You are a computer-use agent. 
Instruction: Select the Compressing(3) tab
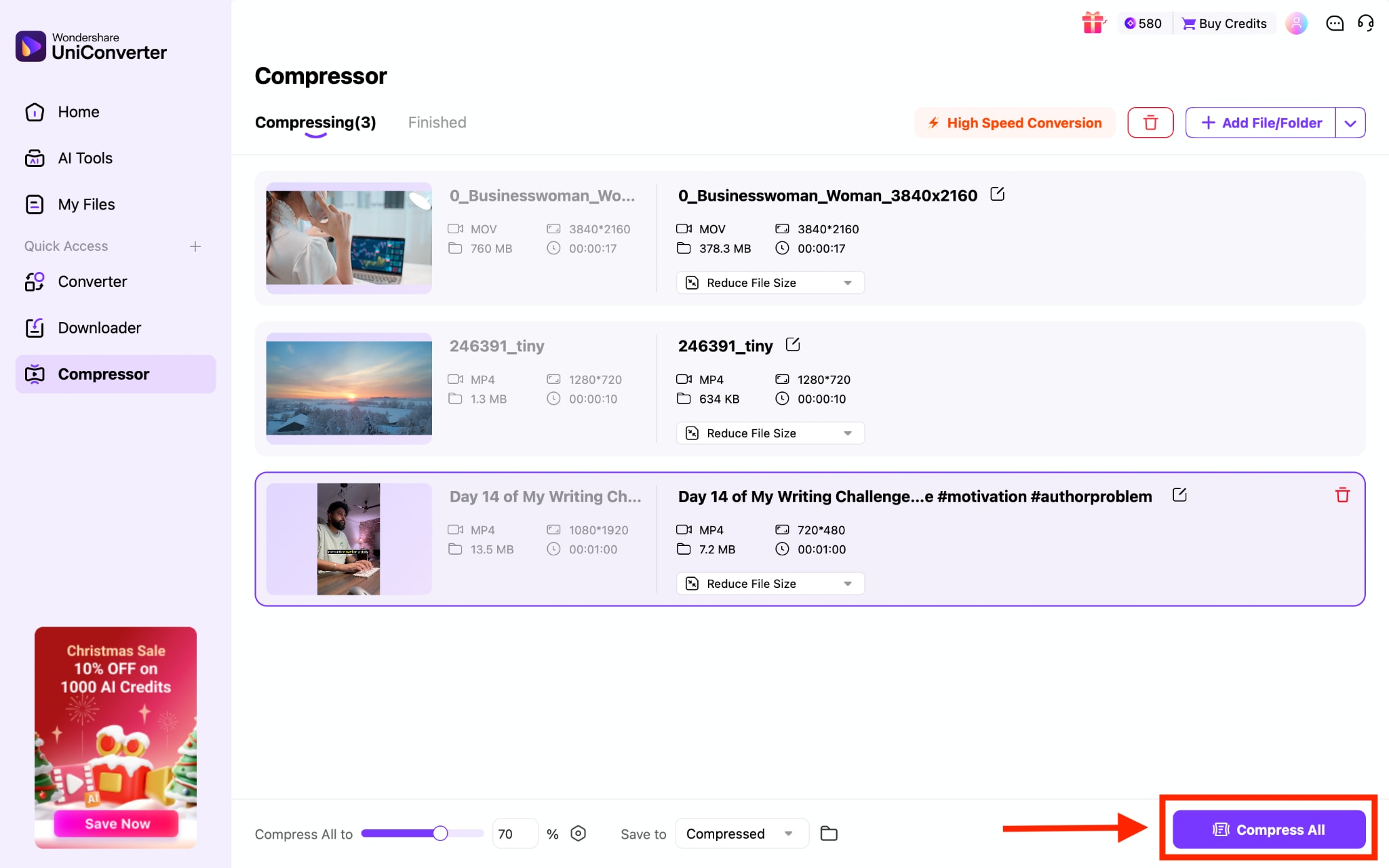[x=315, y=122]
